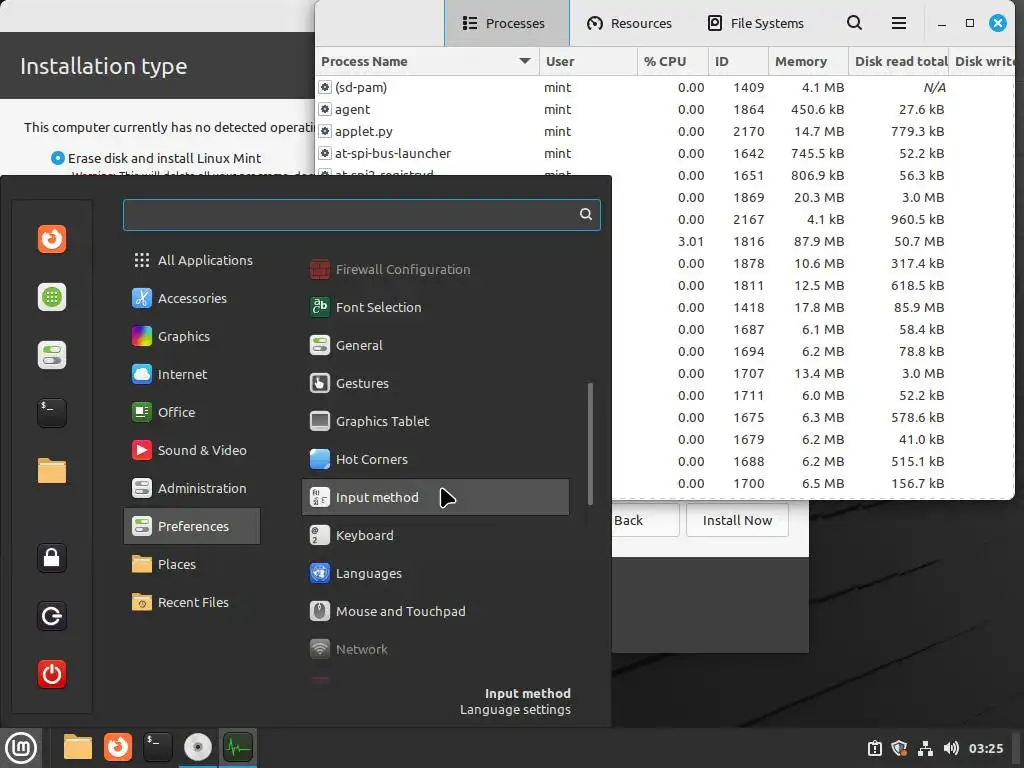
Task: Click magnifier icon in menu search box
Action: pyautogui.click(x=586, y=214)
